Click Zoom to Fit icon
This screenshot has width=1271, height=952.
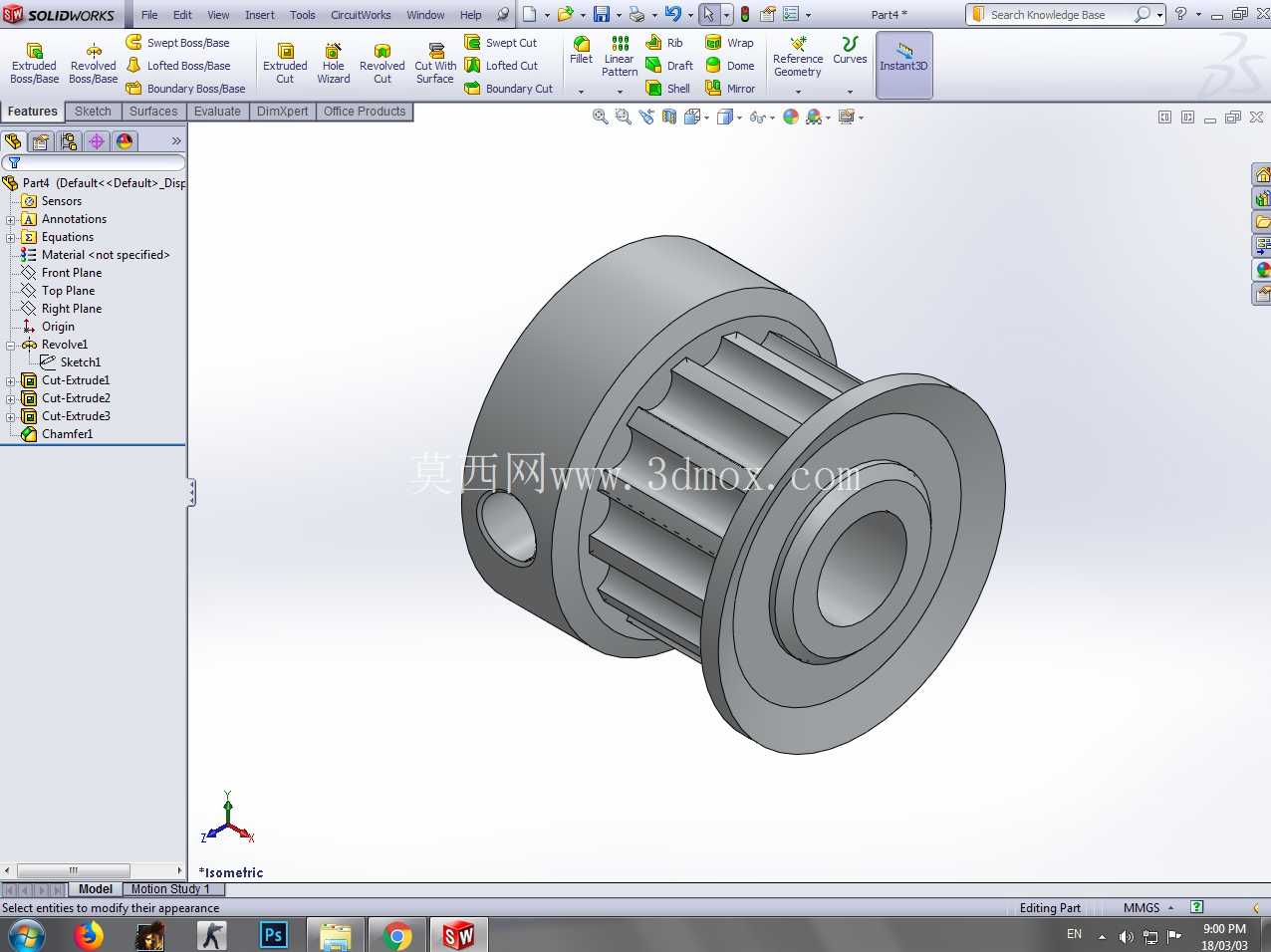coord(601,117)
